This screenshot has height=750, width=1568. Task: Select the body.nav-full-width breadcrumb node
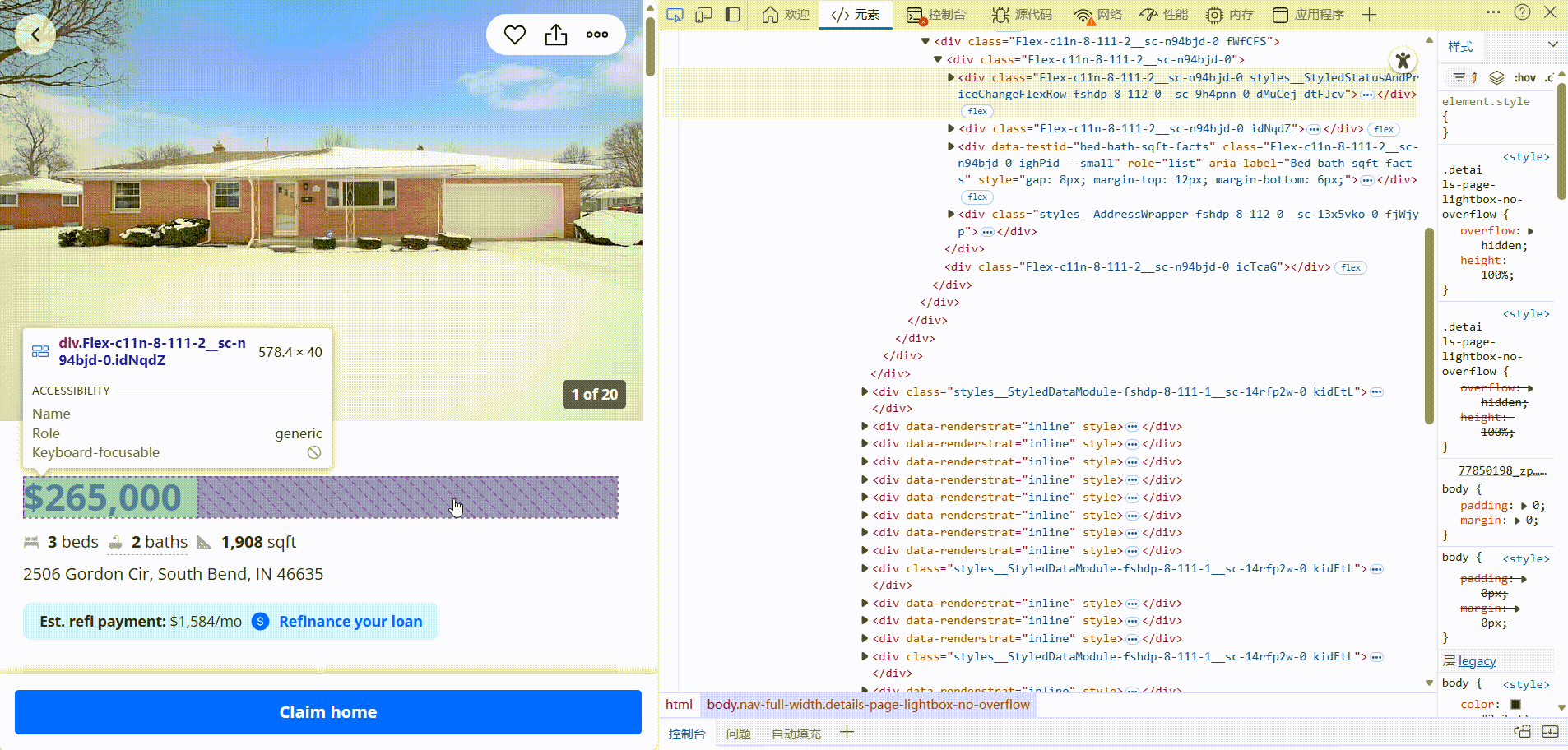coord(868,704)
